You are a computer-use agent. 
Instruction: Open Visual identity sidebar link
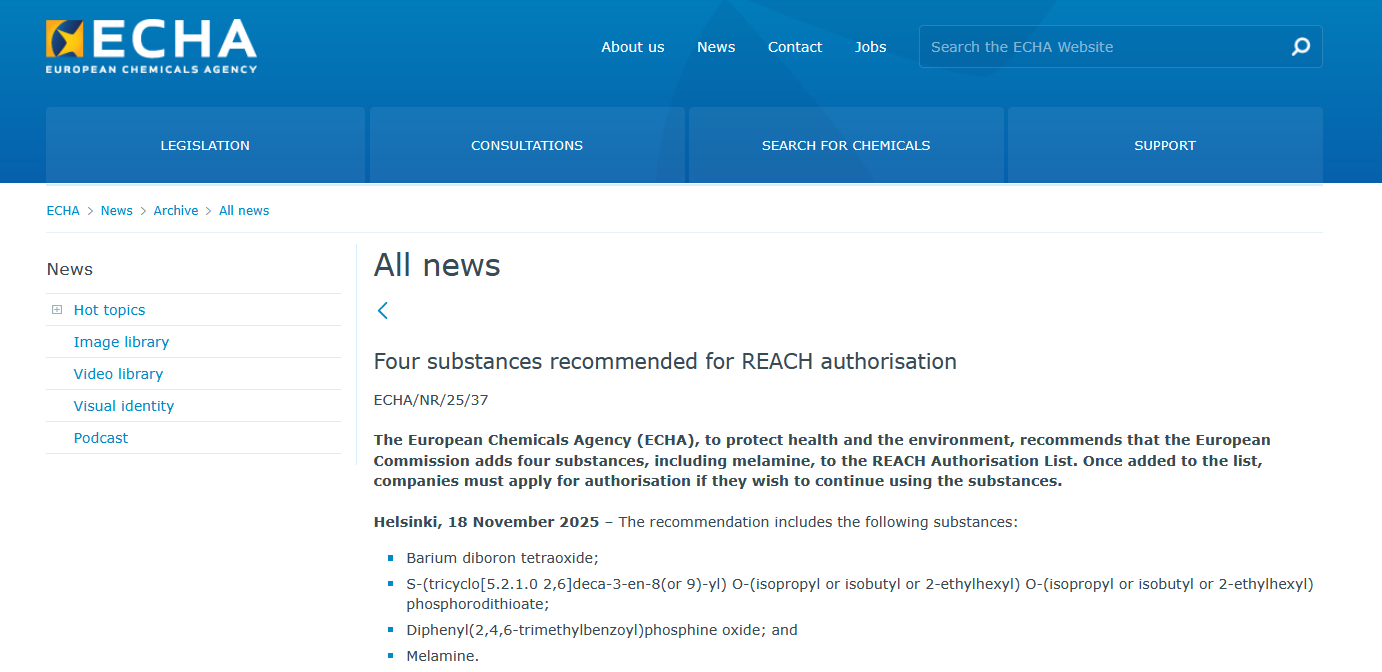tap(124, 406)
